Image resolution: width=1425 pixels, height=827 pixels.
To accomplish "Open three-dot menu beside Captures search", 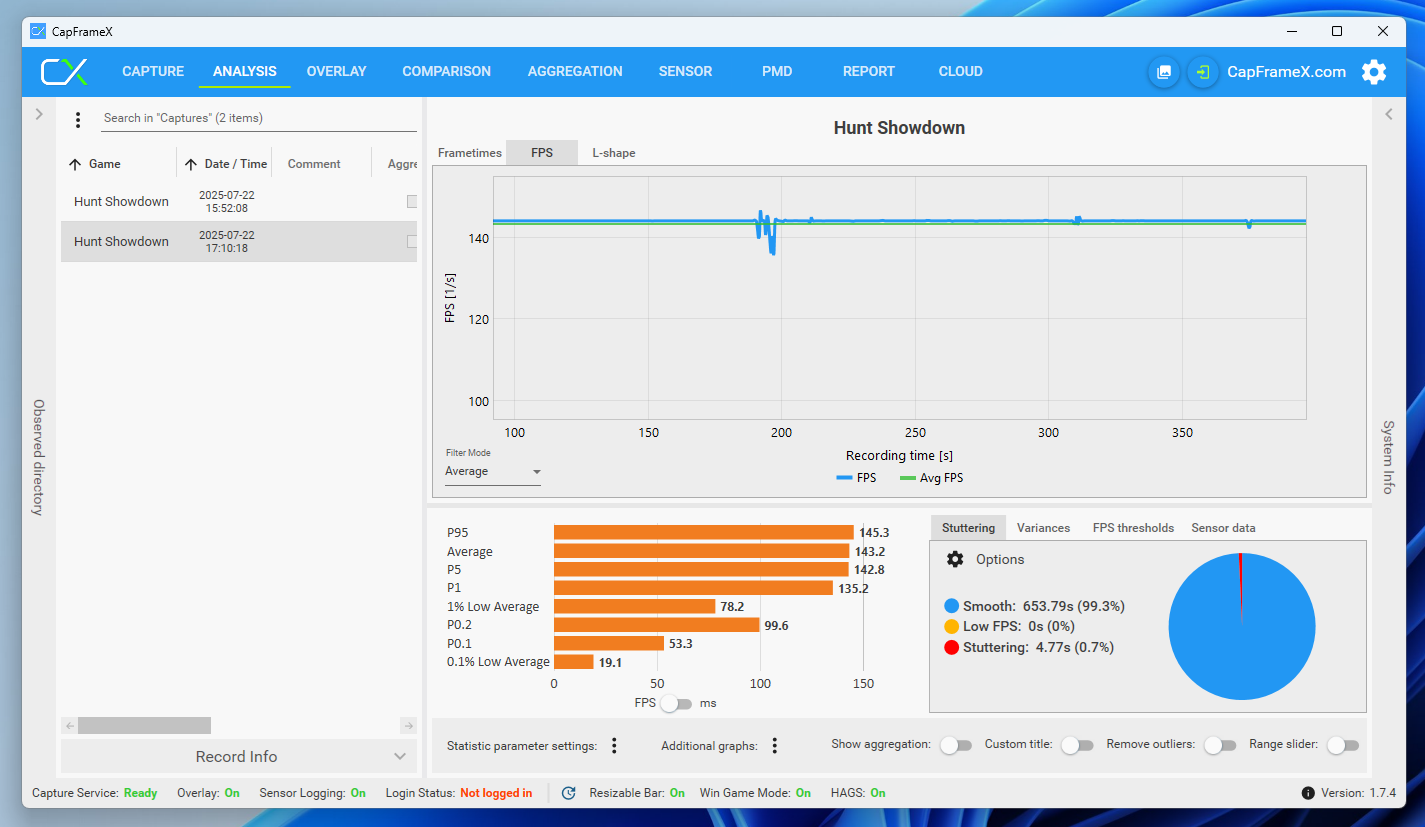I will (x=78, y=120).
